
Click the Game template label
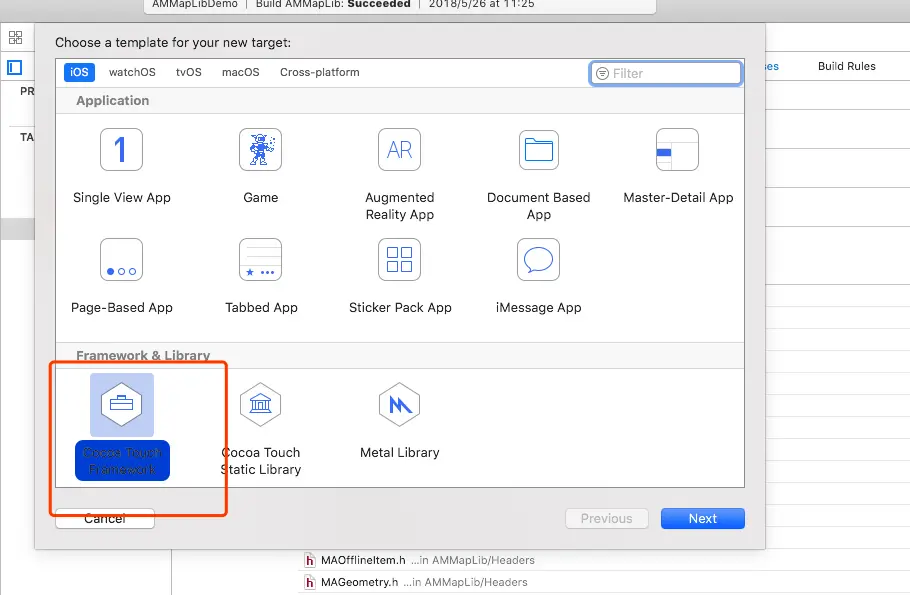click(261, 197)
